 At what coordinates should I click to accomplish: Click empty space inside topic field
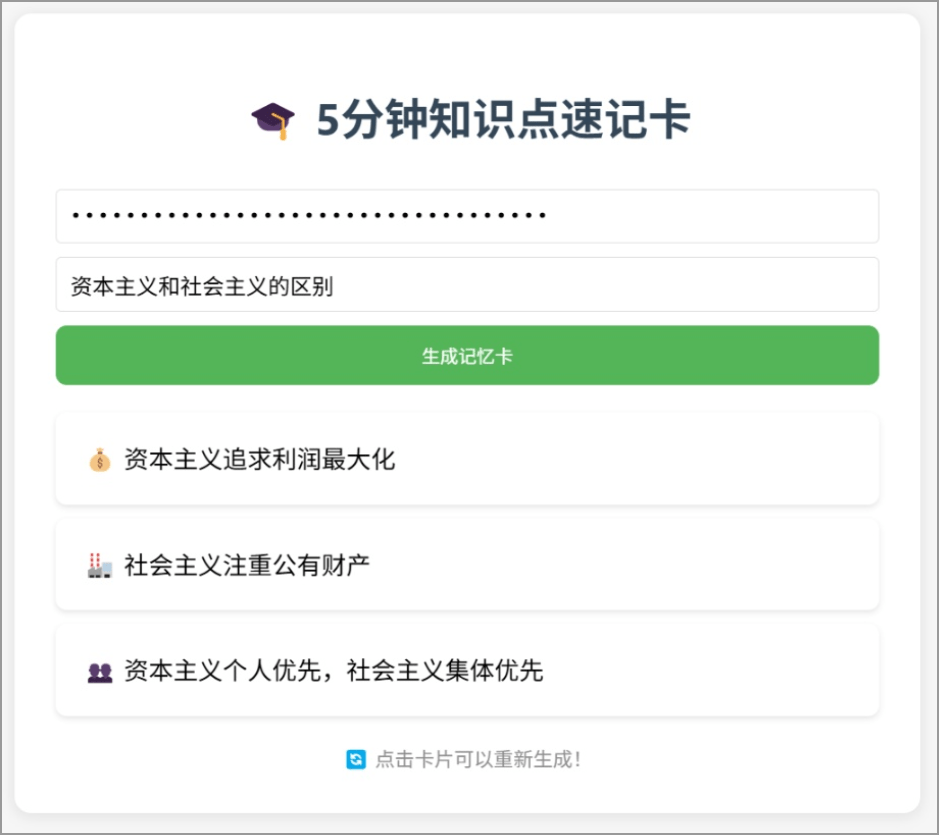pyautogui.click(x=605, y=285)
